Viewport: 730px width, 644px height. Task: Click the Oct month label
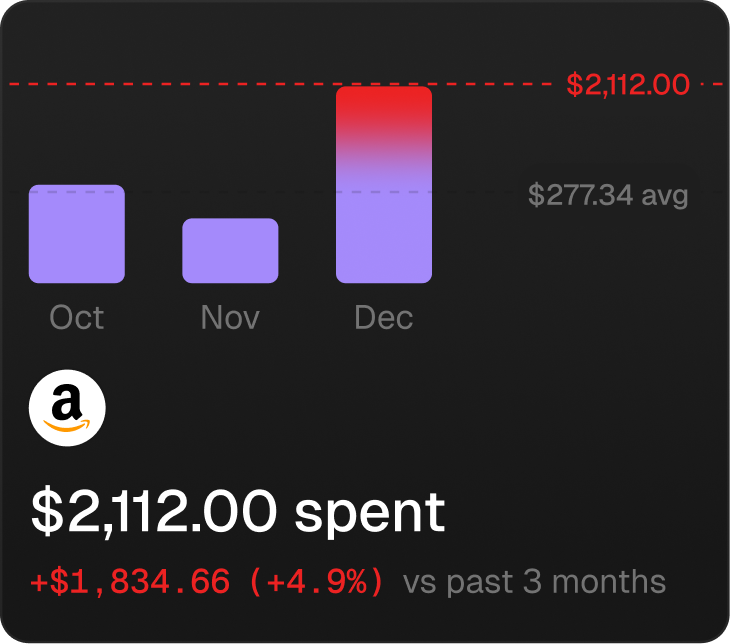pyautogui.click(x=77, y=318)
